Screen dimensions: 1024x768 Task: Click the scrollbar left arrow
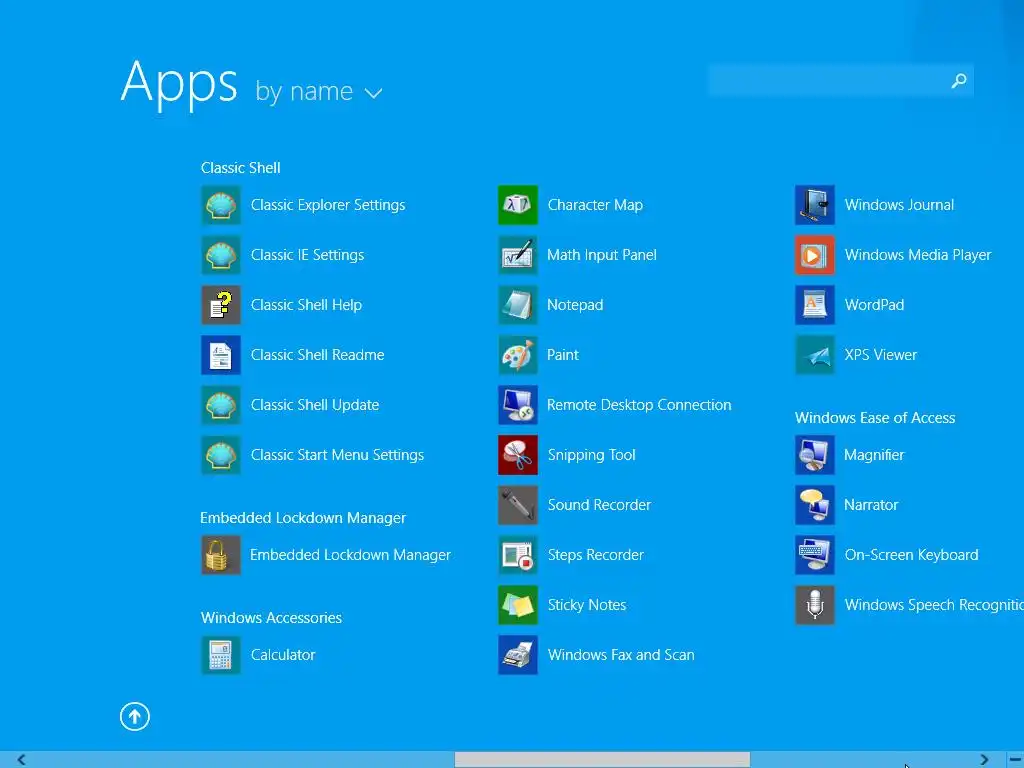21,760
